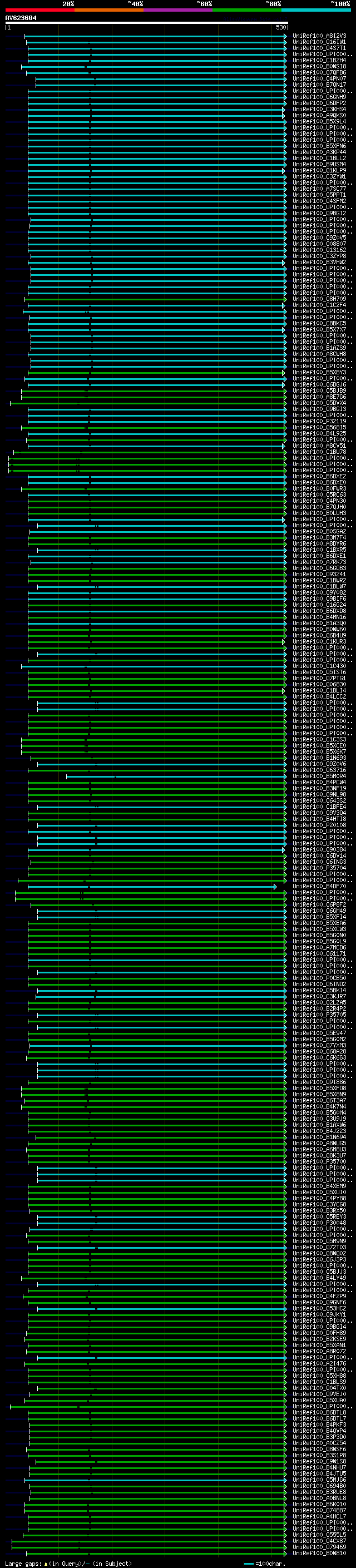
Task: Open the UniRef100_C8BKC5 hit link
Action: click(319, 323)
